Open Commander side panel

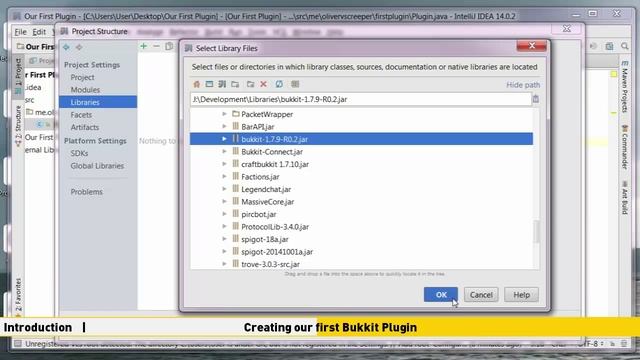coord(624,147)
